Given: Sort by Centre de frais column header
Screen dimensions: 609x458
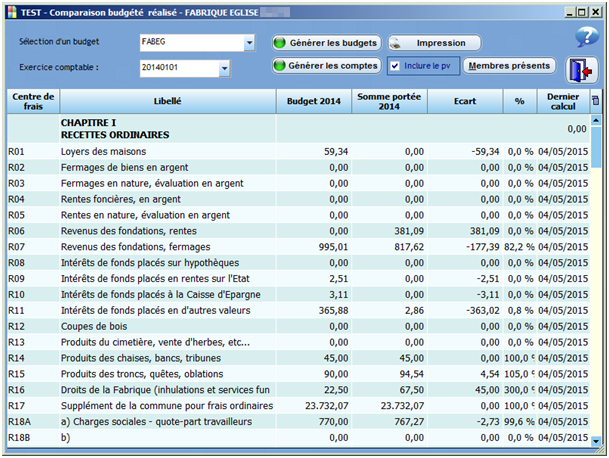Looking at the screenshot, I should point(34,101).
